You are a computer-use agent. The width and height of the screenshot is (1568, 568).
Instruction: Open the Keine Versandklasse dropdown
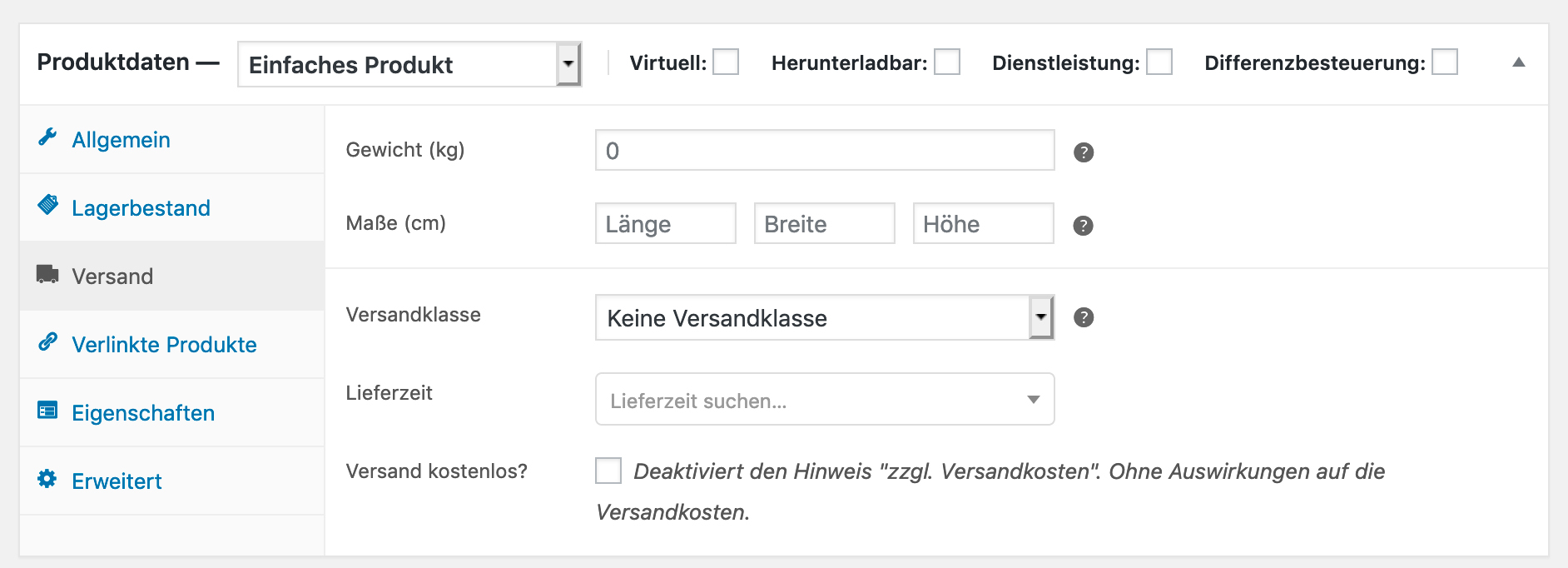point(825,317)
